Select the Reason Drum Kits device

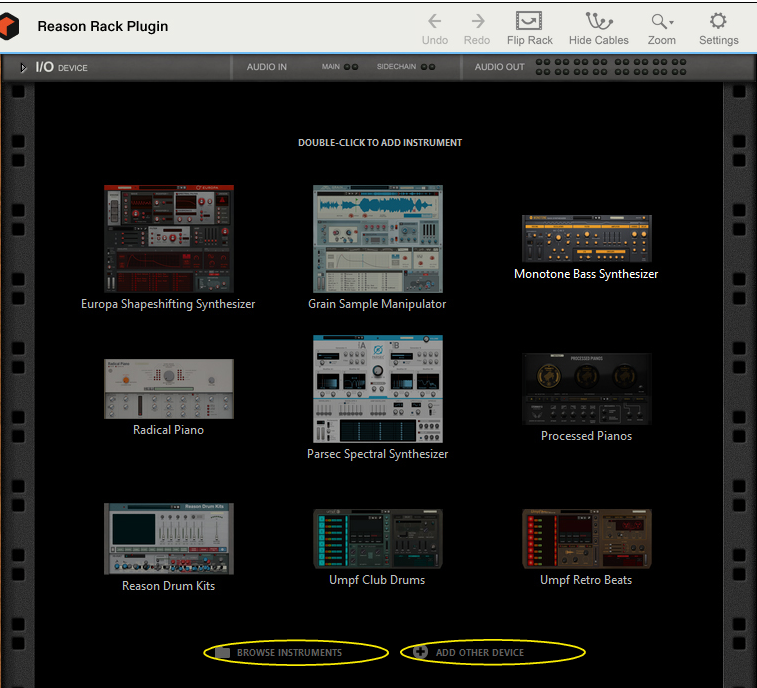click(x=168, y=538)
